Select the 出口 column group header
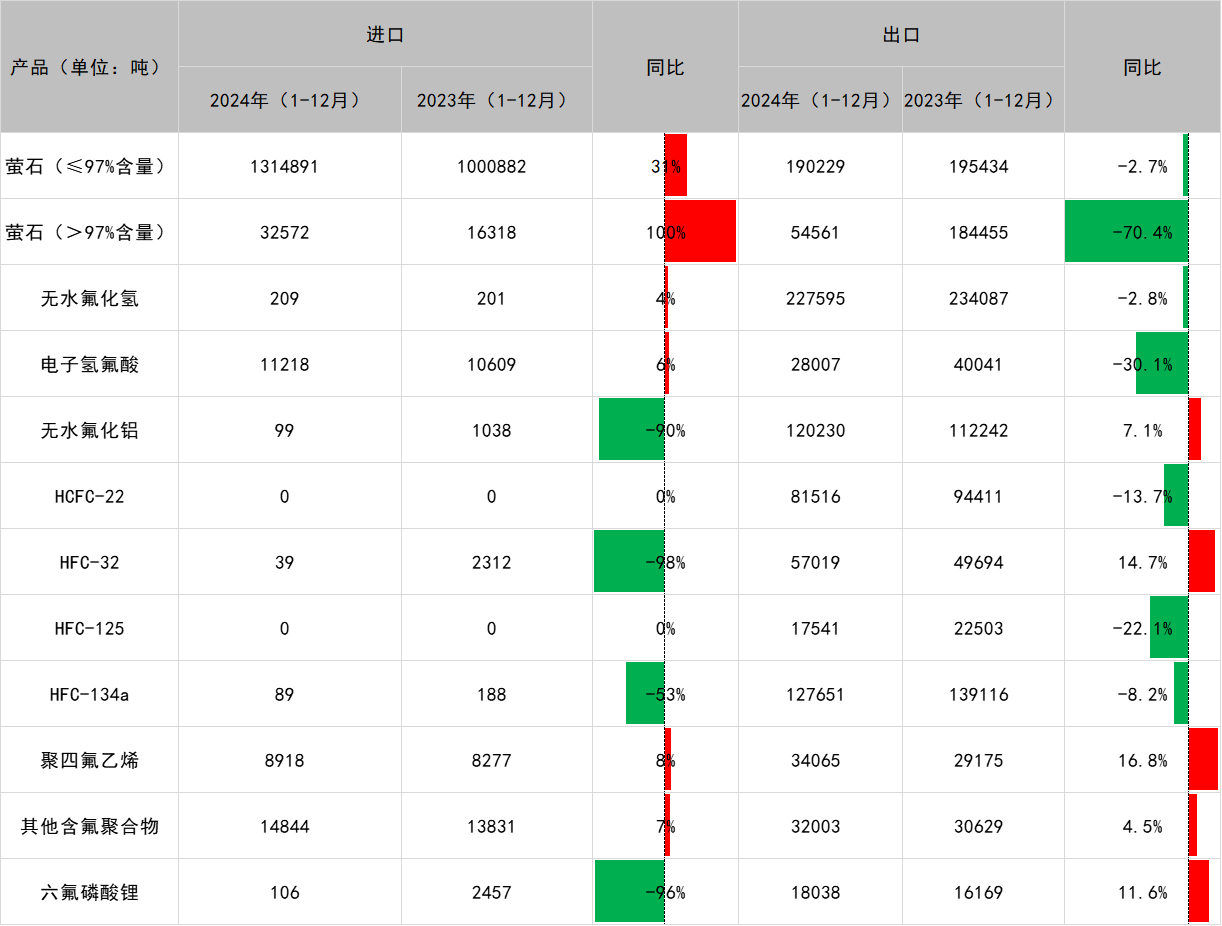The height and width of the screenshot is (926, 1222). [x=901, y=35]
